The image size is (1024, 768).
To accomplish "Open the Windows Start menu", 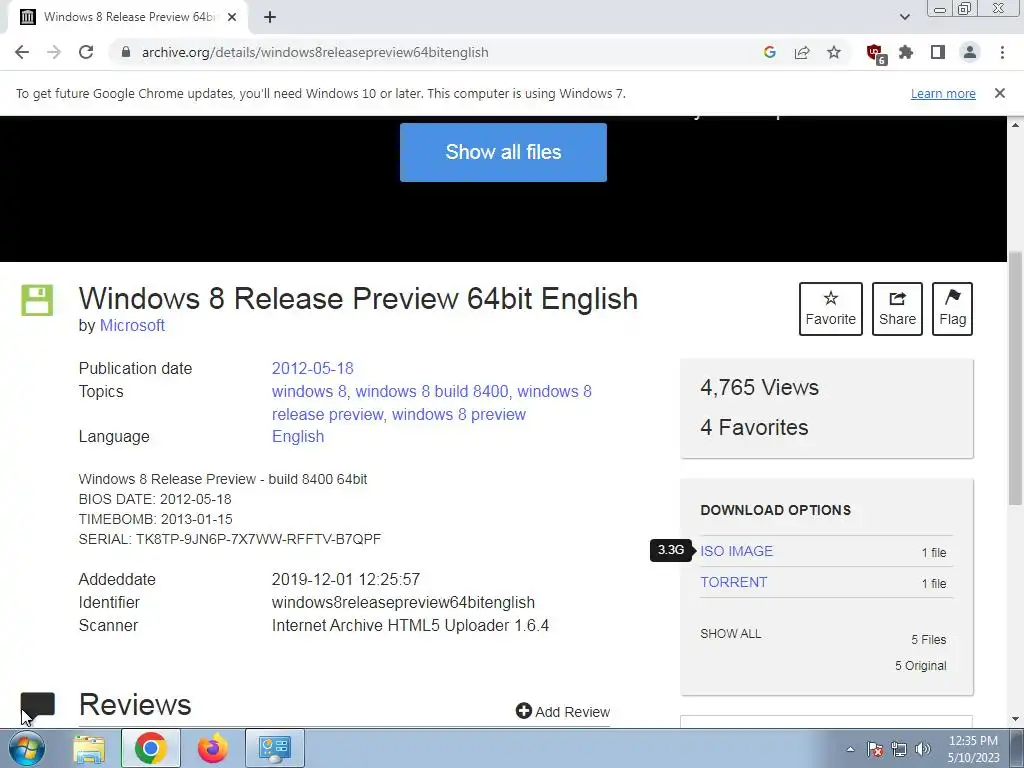I will point(27,748).
